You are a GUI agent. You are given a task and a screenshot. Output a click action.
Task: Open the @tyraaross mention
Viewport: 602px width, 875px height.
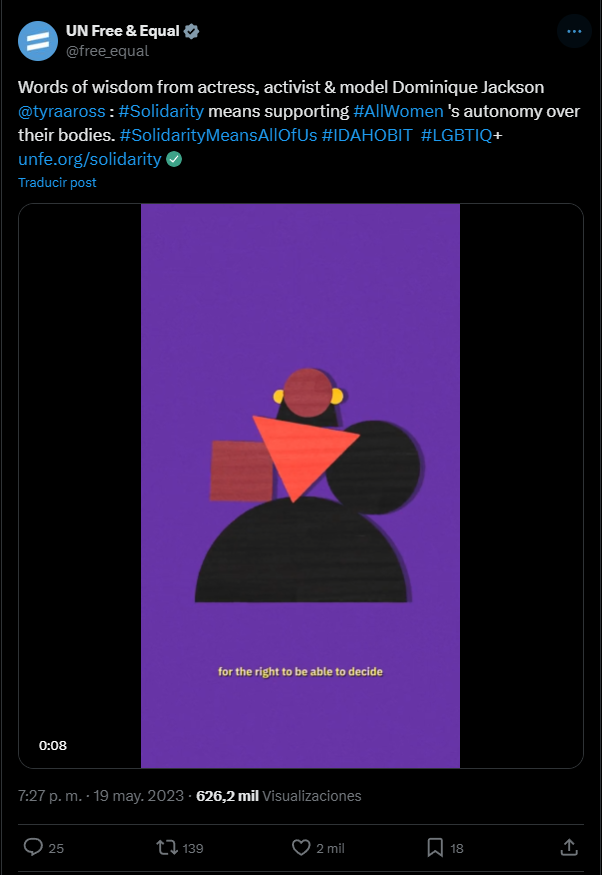pyautogui.click(x=61, y=111)
